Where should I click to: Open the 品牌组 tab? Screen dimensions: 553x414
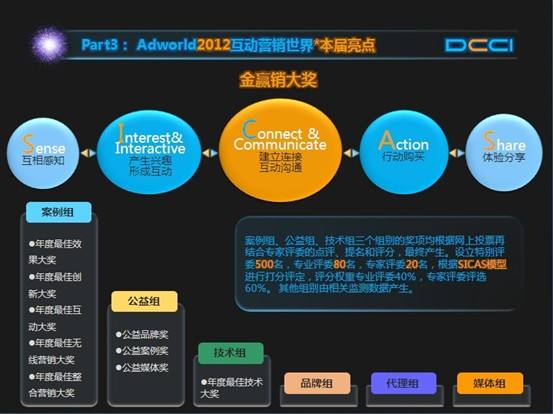click(x=317, y=383)
